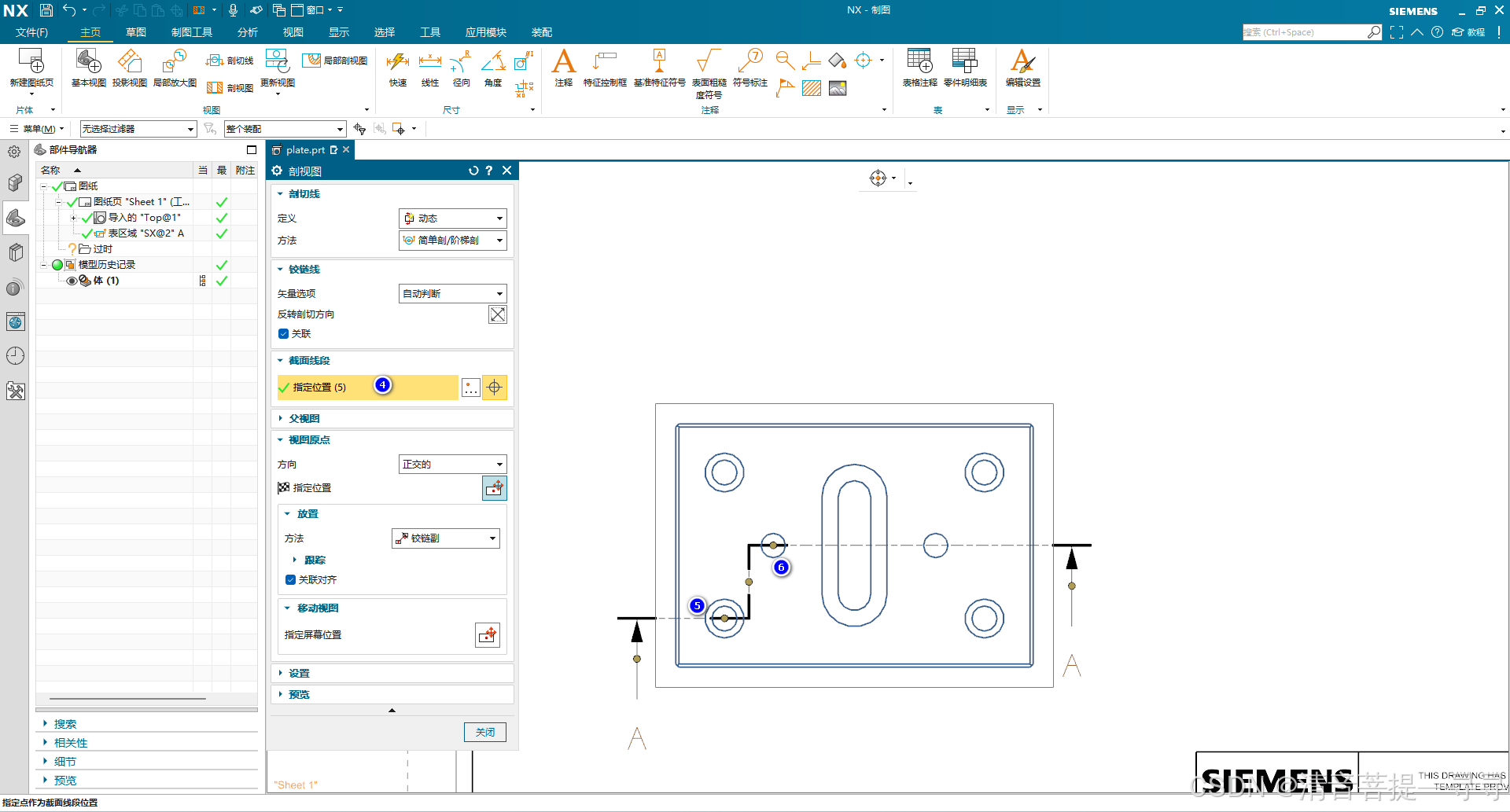Open the point dialog button beside 指定位置 (5)
Viewport: 1510px width, 812px height.
[x=470, y=388]
